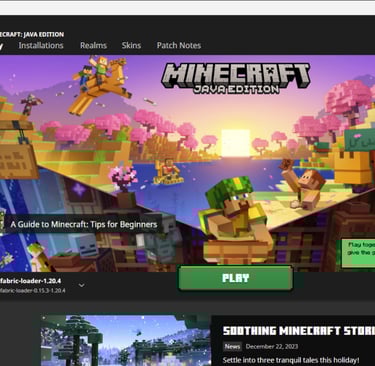Click the Soothing Minecraft Stories headline
The width and height of the screenshot is (375, 366).
(299, 331)
